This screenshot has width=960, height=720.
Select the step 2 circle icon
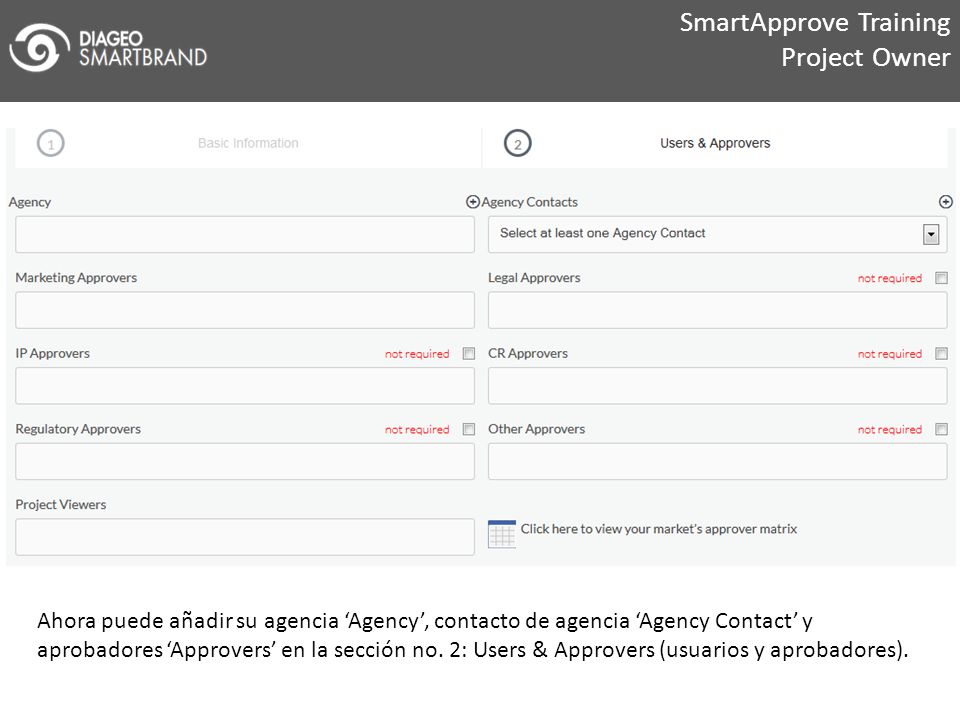[x=517, y=144]
